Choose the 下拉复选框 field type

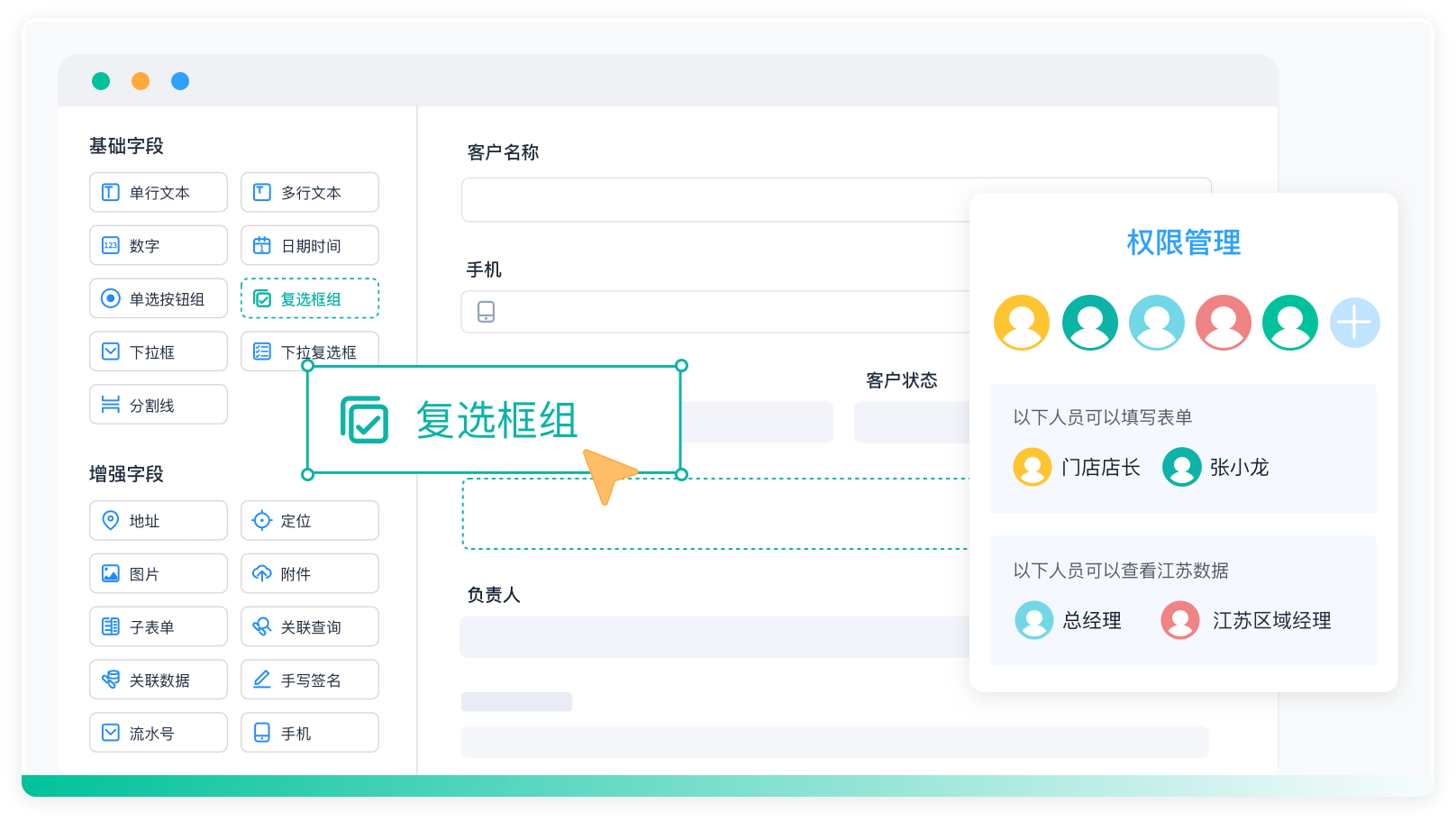coord(309,352)
